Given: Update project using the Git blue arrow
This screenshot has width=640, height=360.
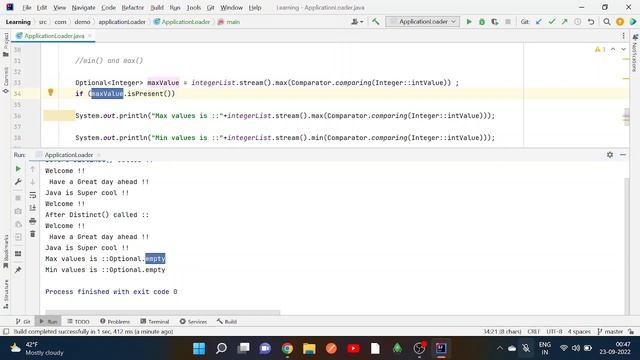Looking at the screenshot, I should coord(539,22).
